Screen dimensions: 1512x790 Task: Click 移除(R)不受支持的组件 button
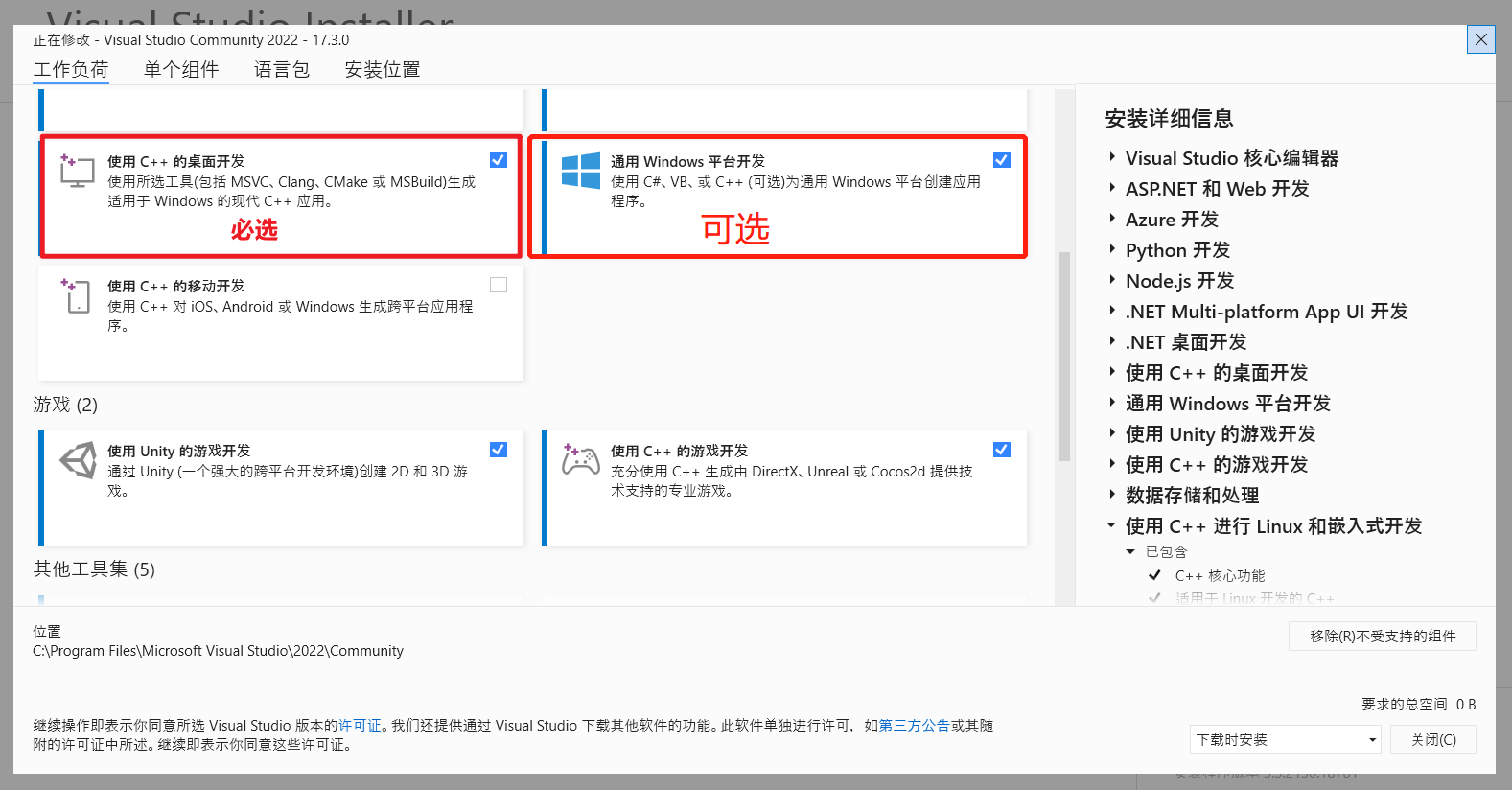pyautogui.click(x=1383, y=636)
